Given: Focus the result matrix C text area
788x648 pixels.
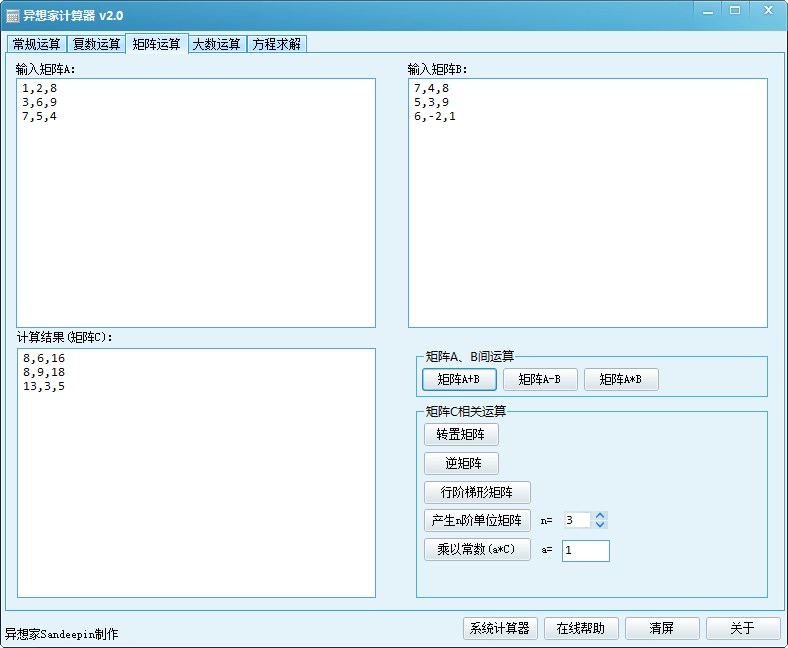Looking at the screenshot, I should coord(196,472).
